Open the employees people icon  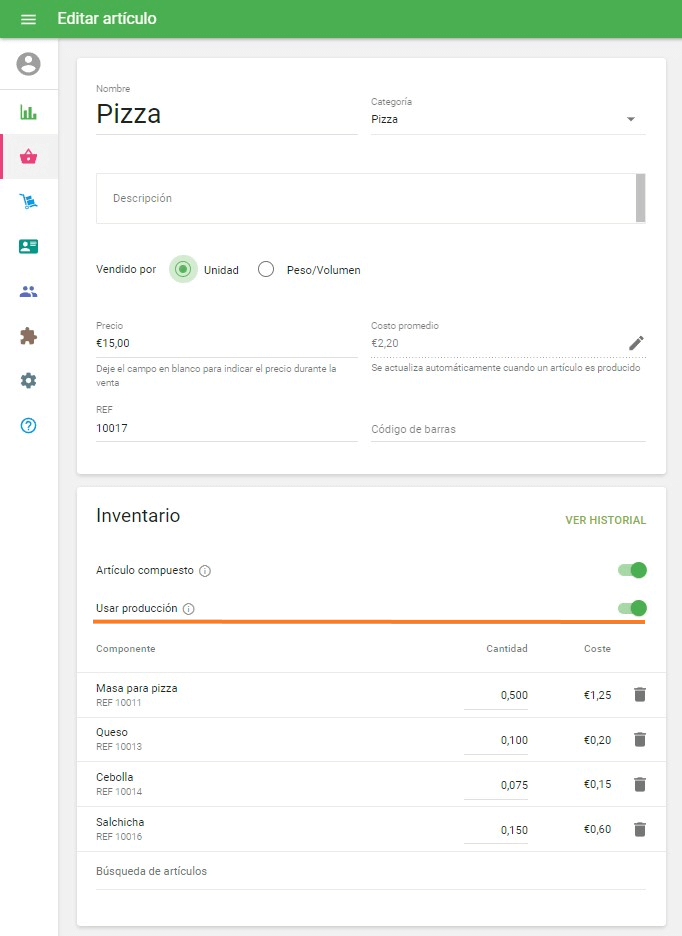[28, 292]
